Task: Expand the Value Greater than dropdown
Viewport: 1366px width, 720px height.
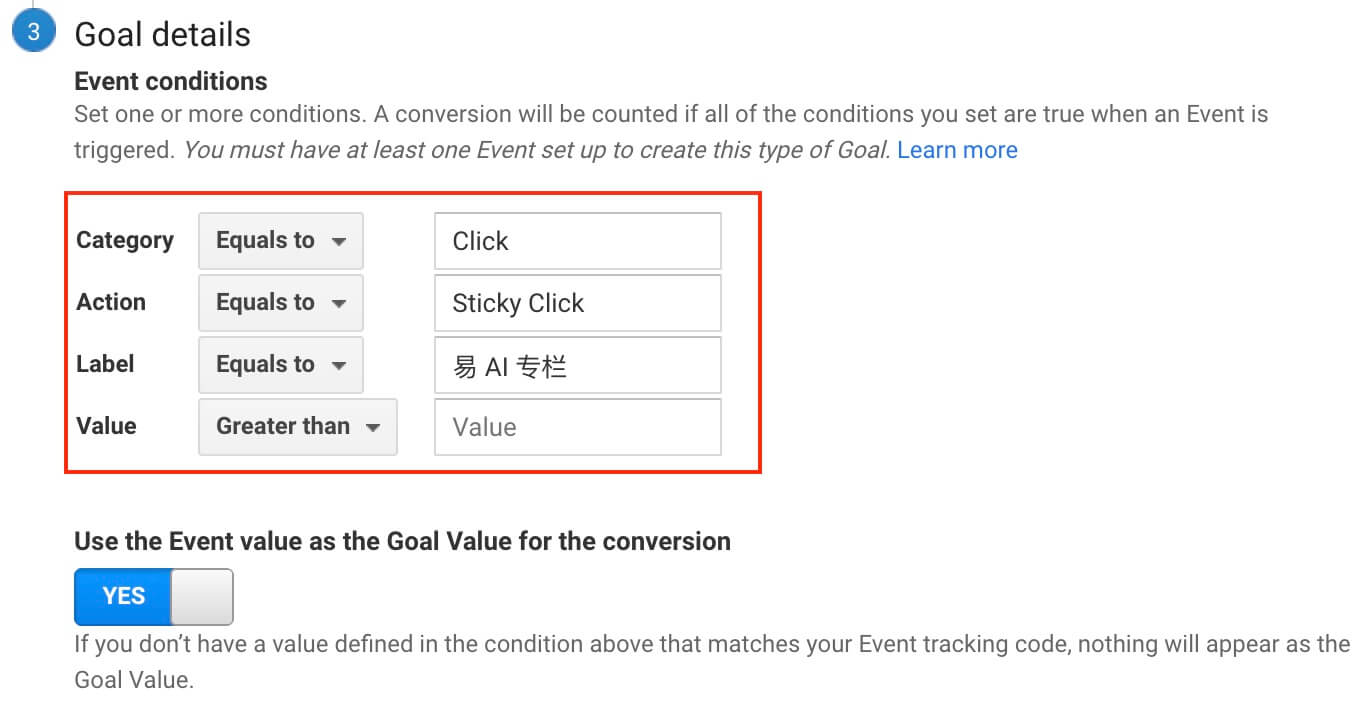Action: (x=298, y=427)
